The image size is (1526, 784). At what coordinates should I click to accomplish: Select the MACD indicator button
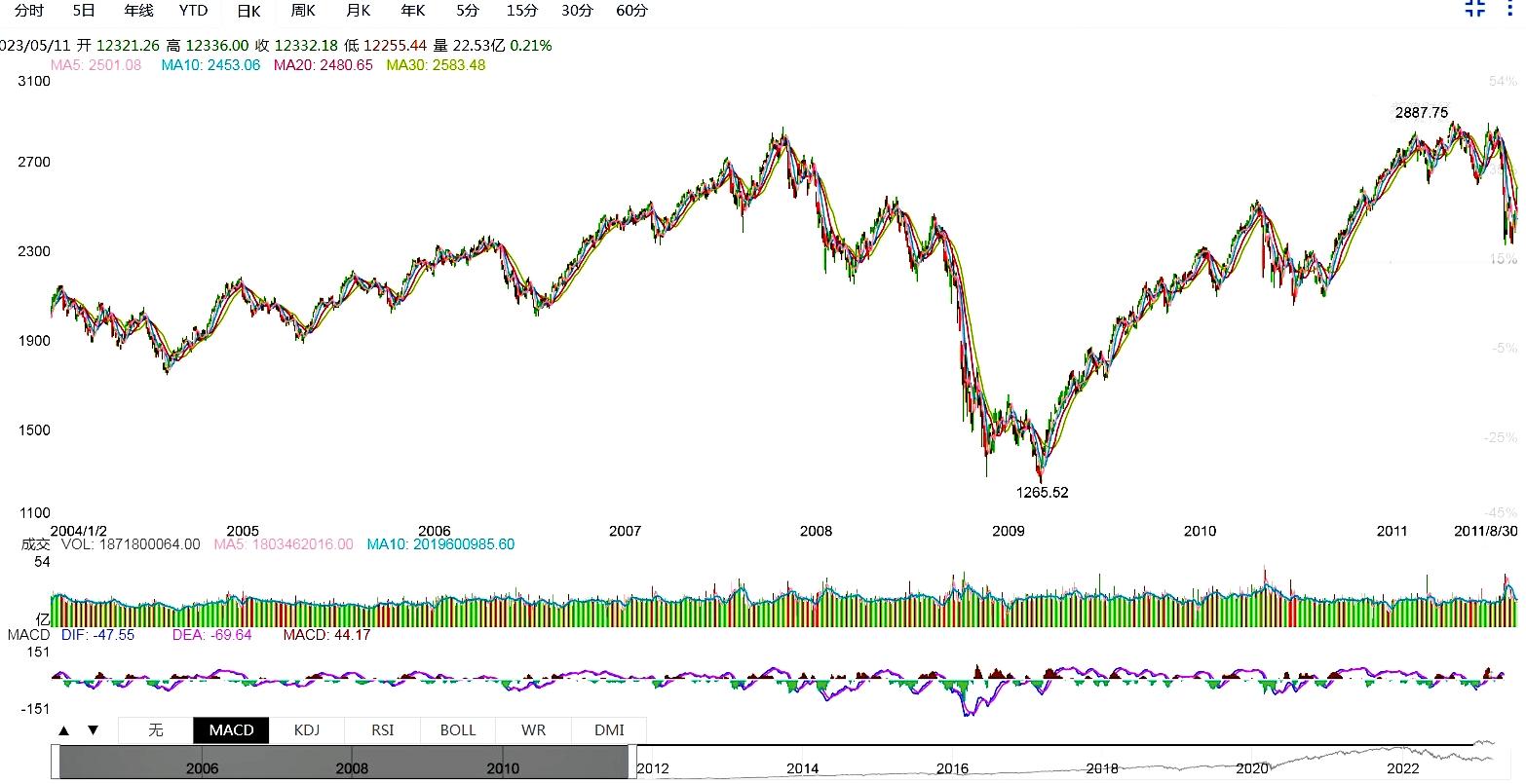point(231,730)
